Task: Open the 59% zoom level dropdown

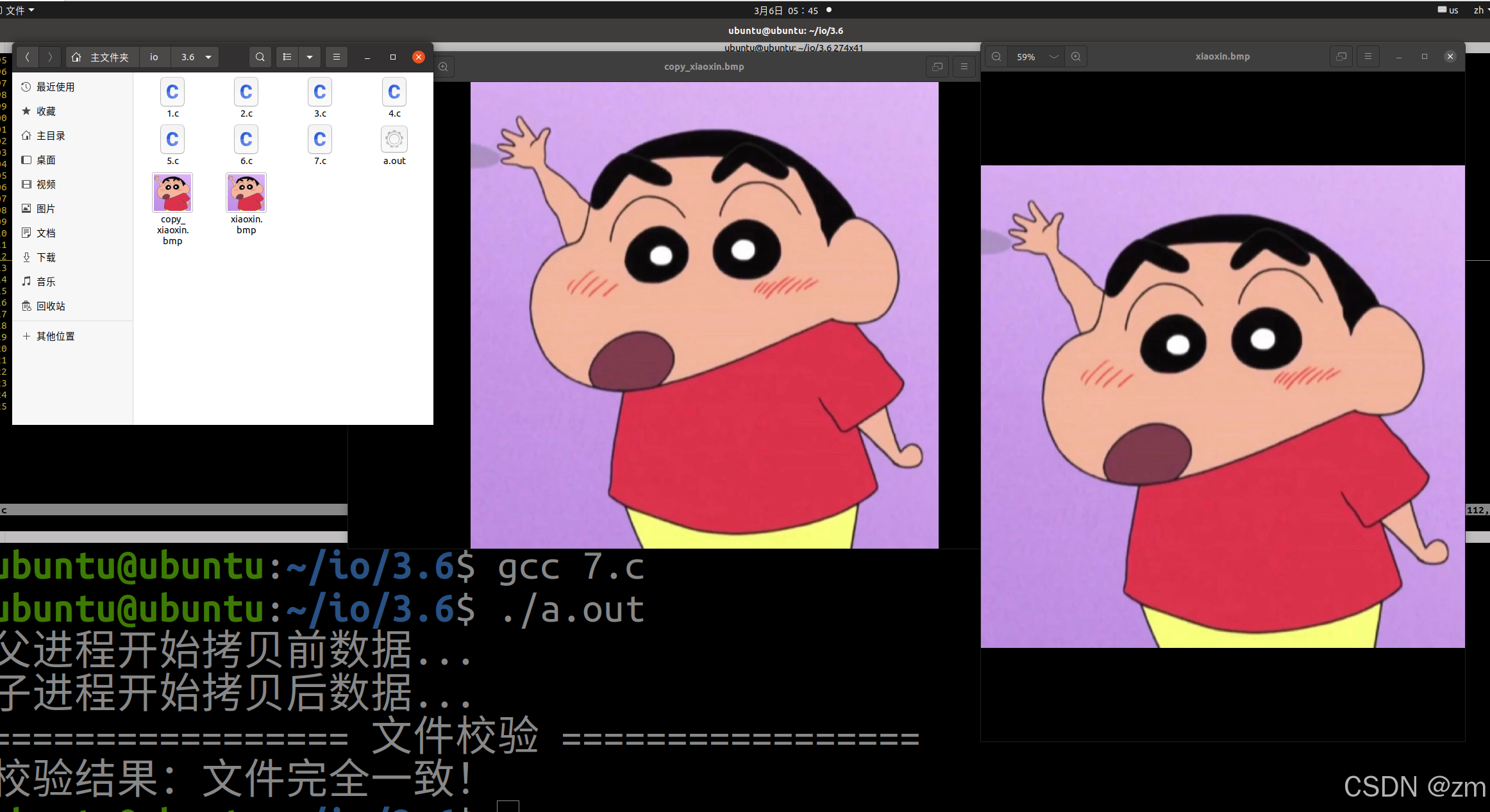Action: pos(1053,56)
